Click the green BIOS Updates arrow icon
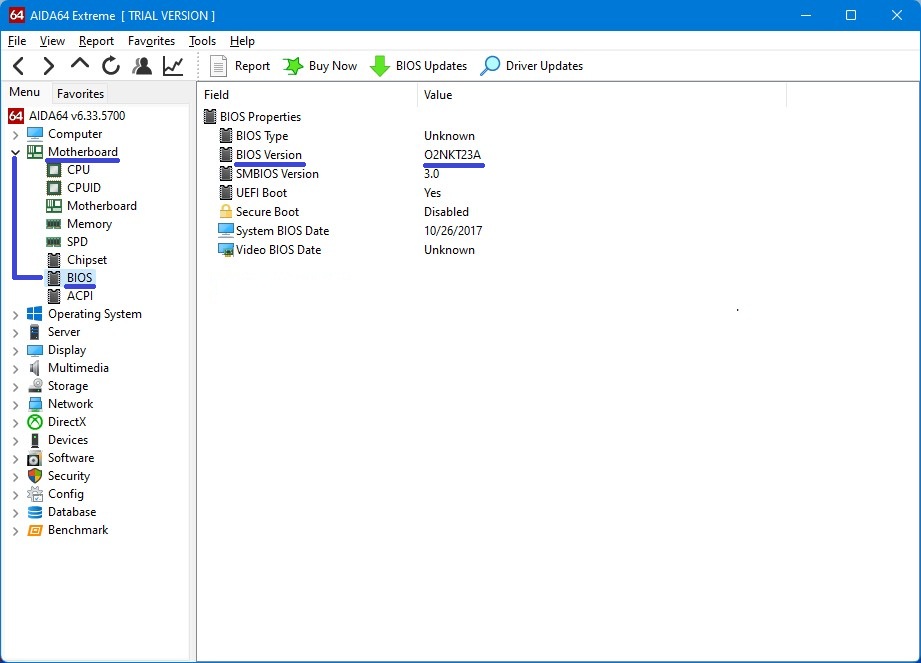The image size is (921, 663). pyautogui.click(x=380, y=66)
